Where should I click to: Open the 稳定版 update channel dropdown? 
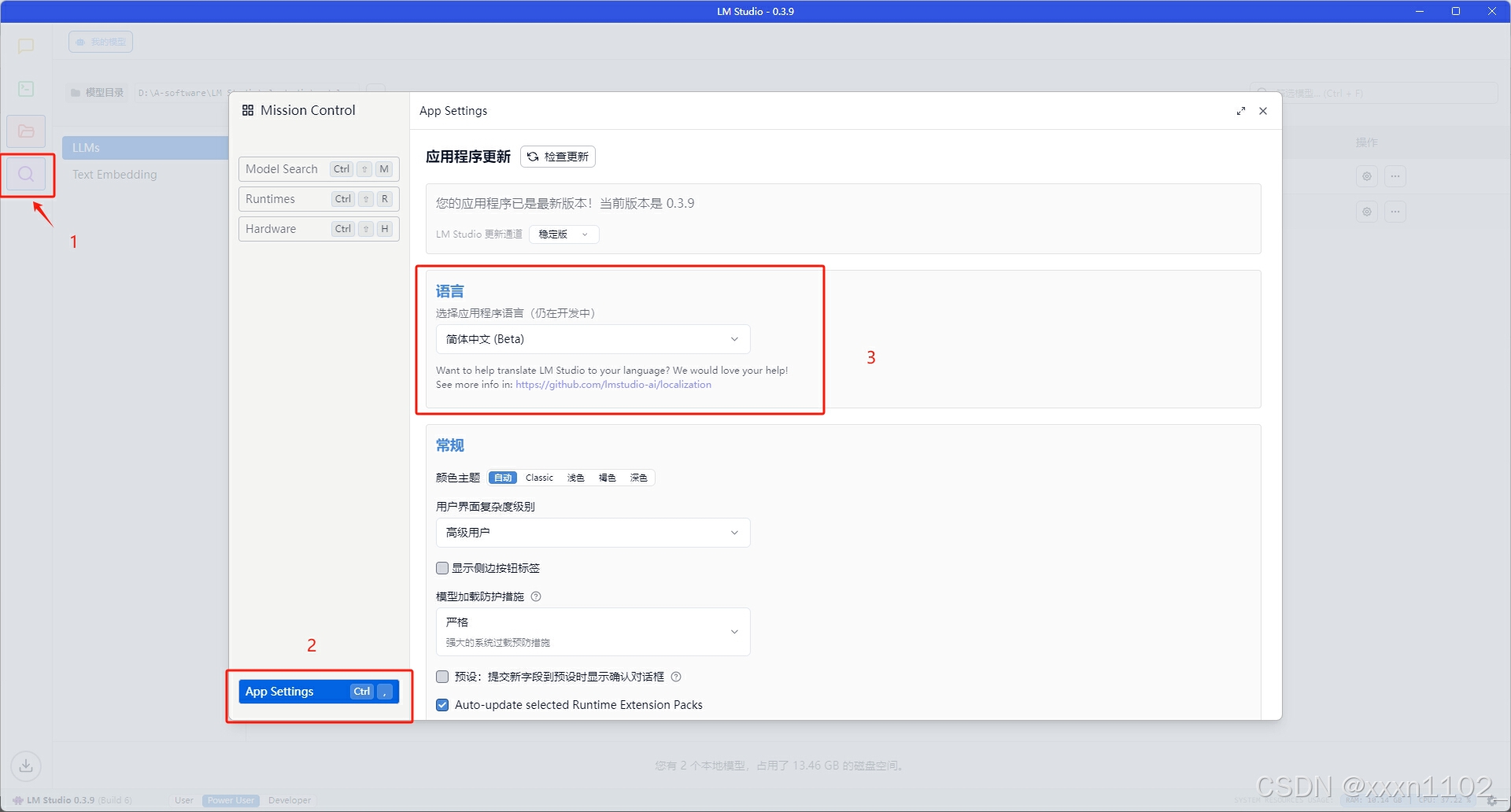[563, 234]
